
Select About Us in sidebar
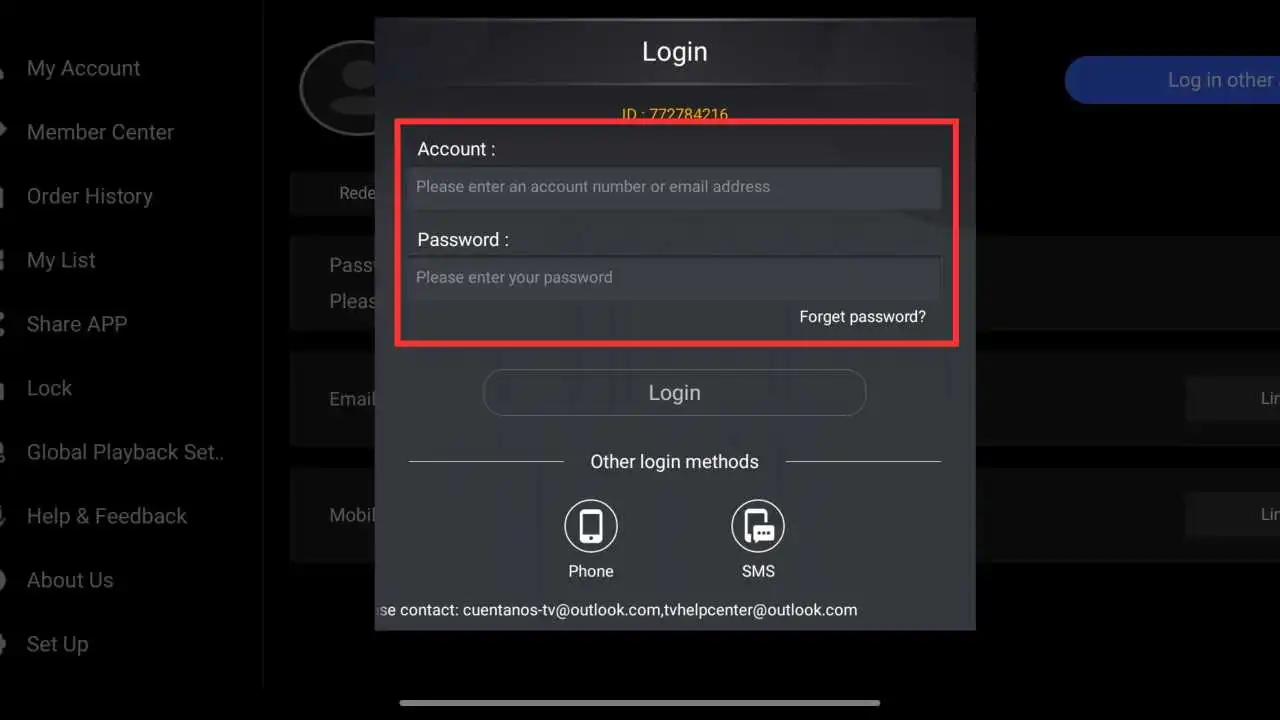pyautogui.click(x=70, y=580)
